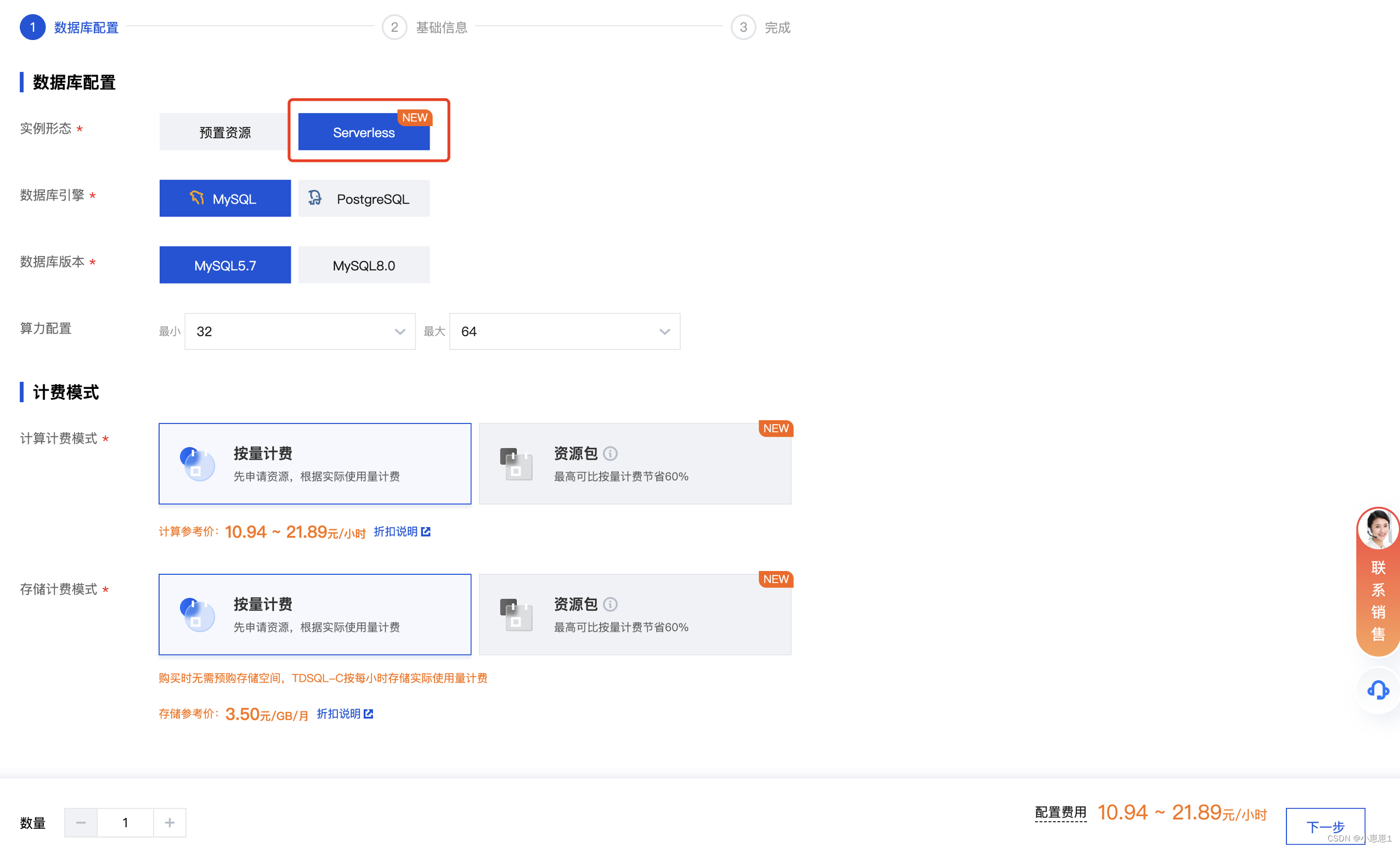Click the PostgreSQL elephant icon
This screenshot has height=848, width=1400.
315,197
